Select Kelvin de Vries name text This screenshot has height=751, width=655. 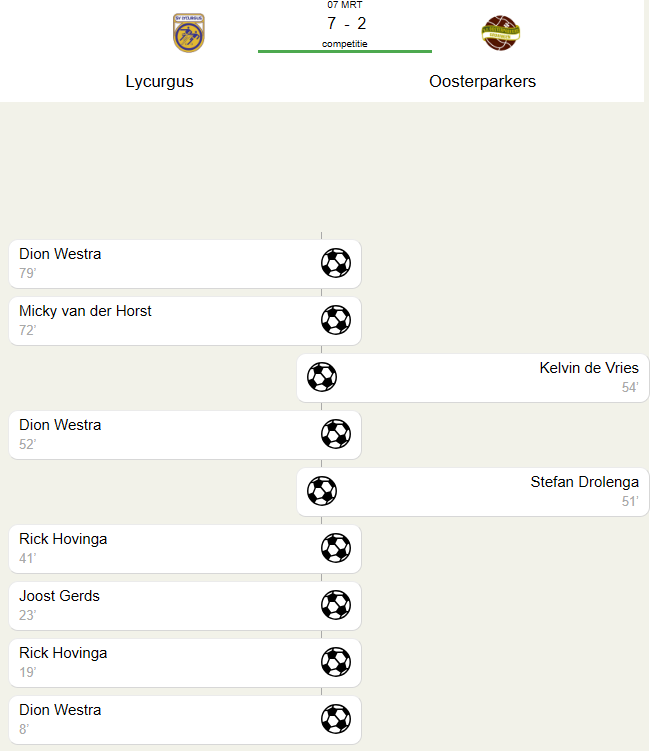[588, 368]
